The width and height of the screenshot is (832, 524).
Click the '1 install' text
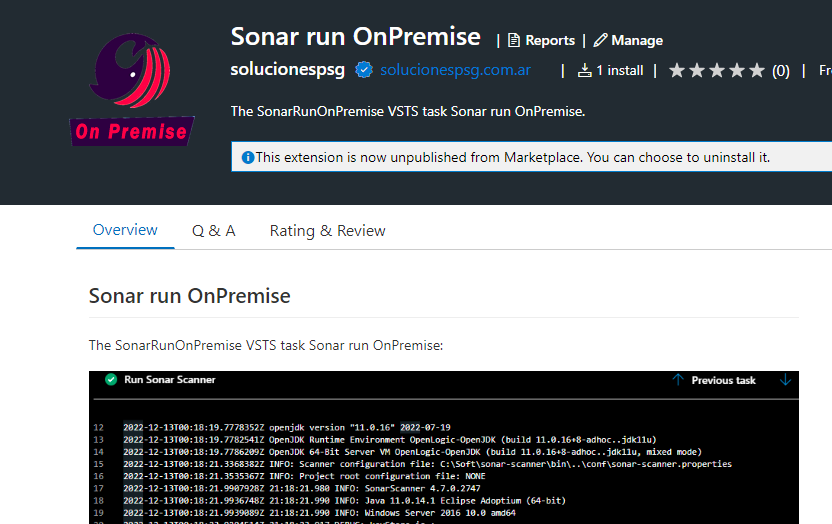click(619, 71)
